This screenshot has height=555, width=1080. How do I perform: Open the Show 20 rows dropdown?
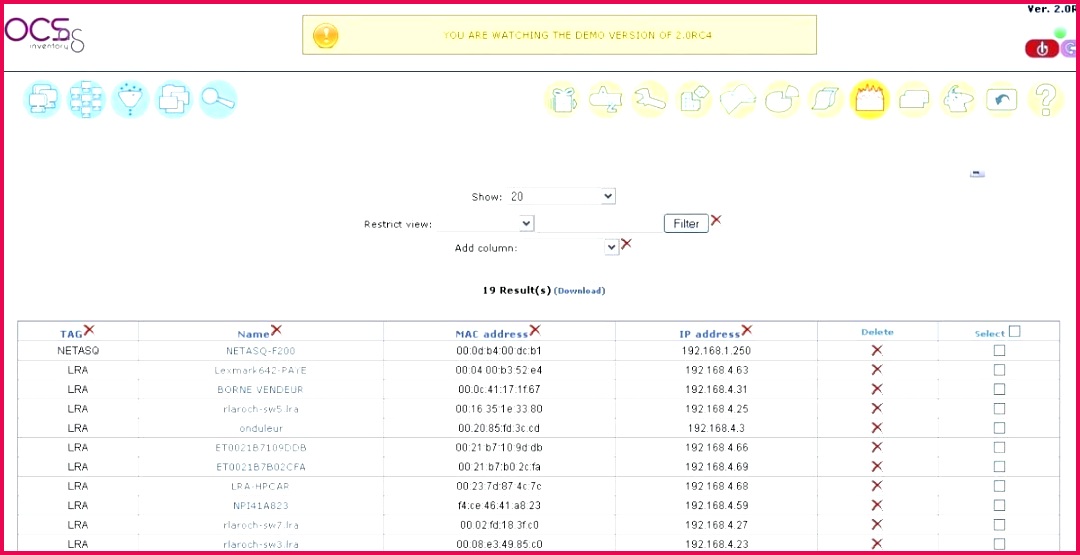click(x=561, y=196)
